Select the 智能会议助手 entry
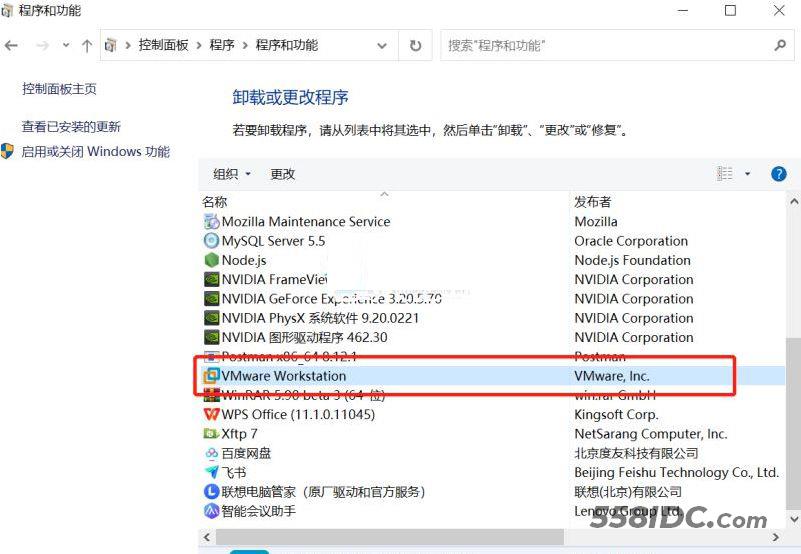 [x=258, y=511]
